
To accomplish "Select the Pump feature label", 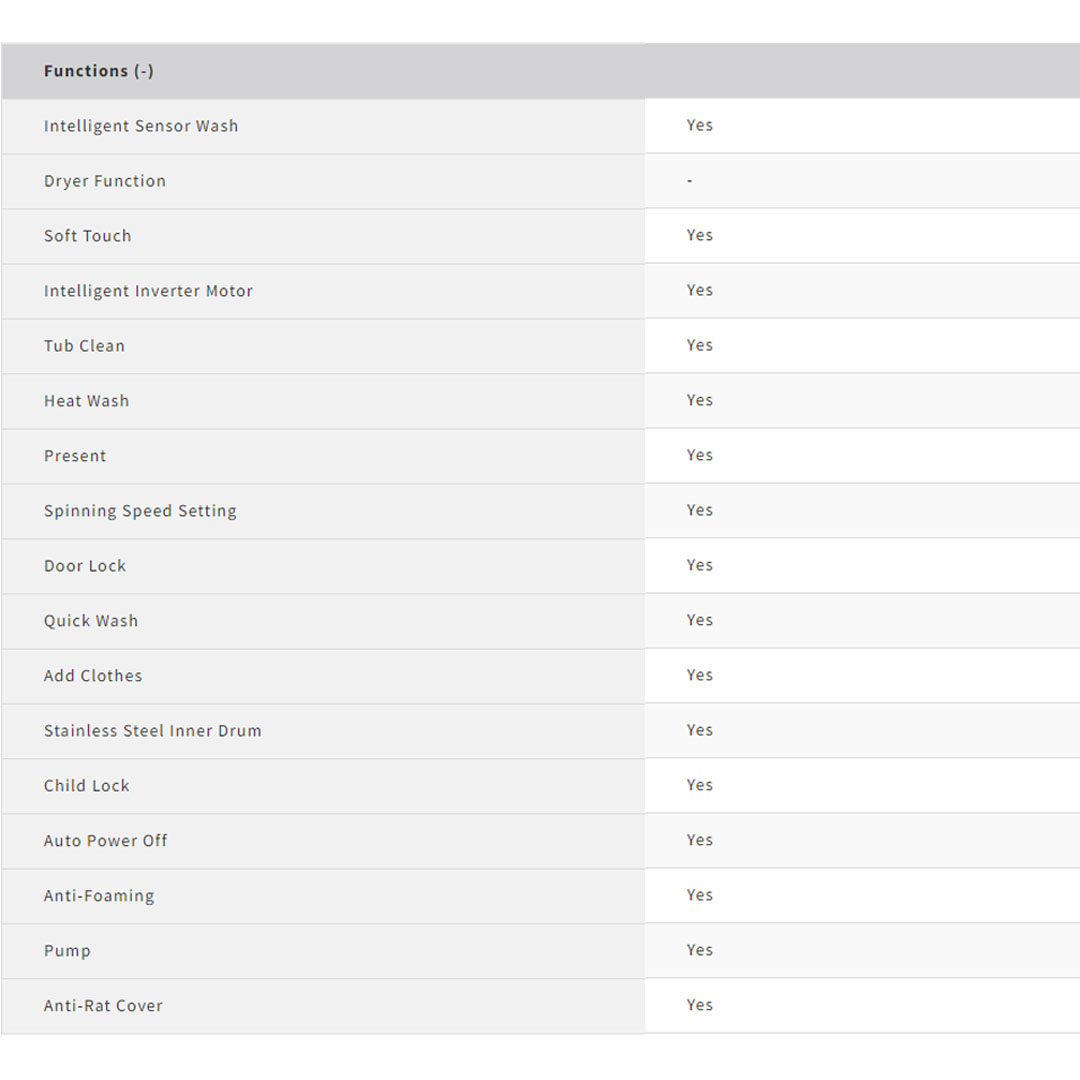I will 67,951.
